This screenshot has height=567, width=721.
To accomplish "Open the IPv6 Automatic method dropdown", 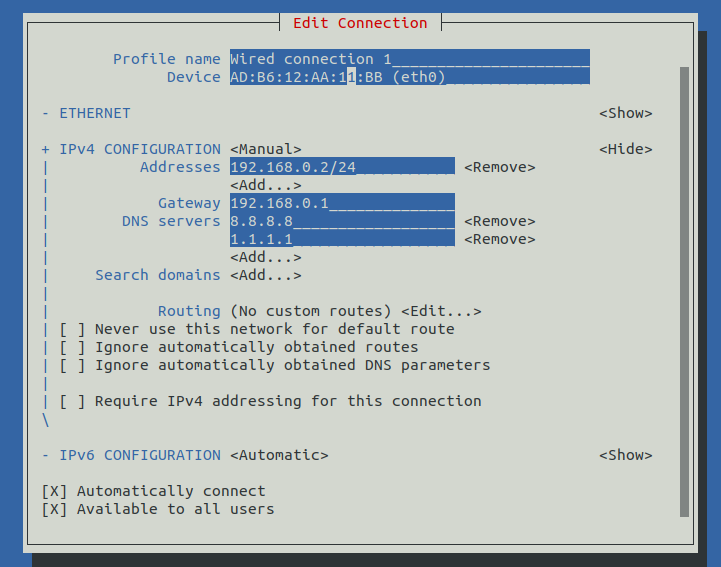I will [280, 455].
